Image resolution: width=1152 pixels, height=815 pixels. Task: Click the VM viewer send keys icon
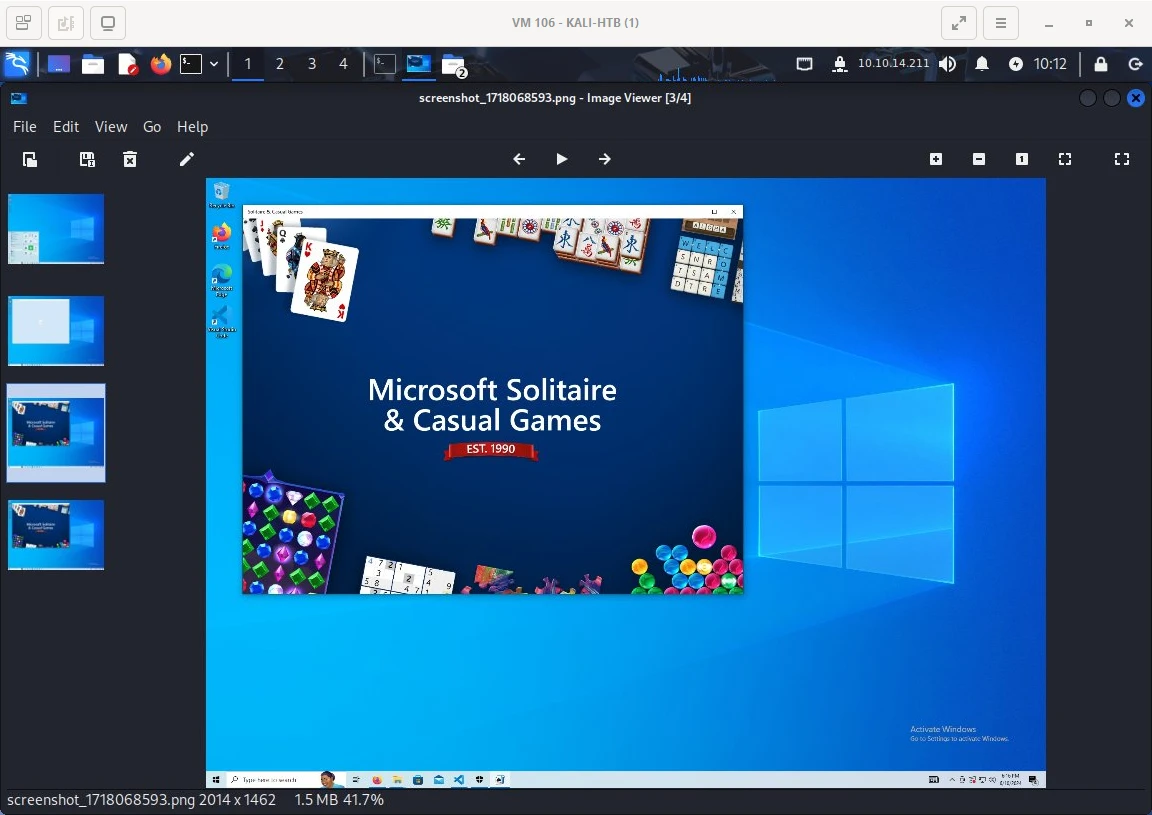point(65,23)
